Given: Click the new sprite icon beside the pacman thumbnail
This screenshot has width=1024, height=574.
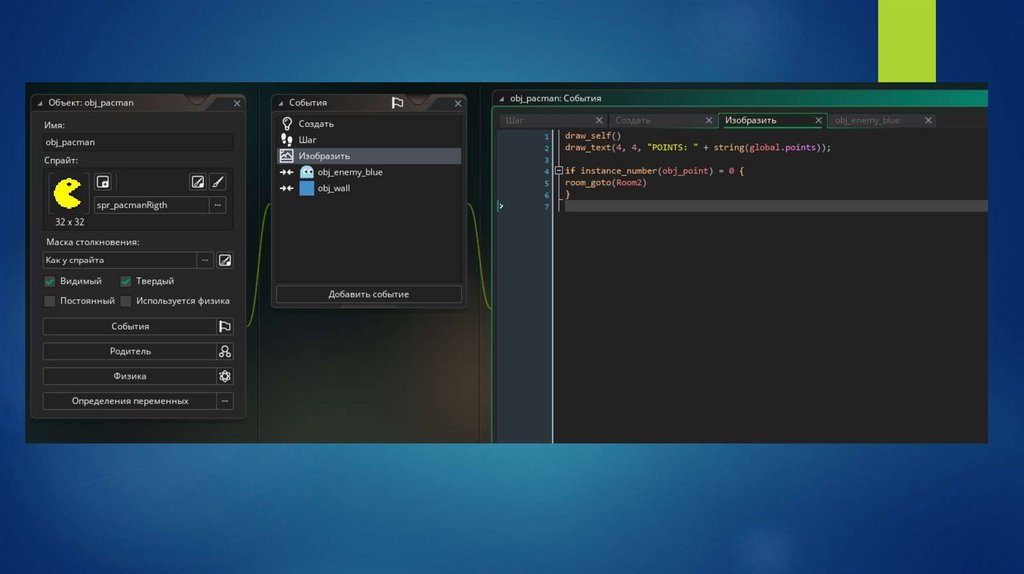Looking at the screenshot, I should click(103, 182).
